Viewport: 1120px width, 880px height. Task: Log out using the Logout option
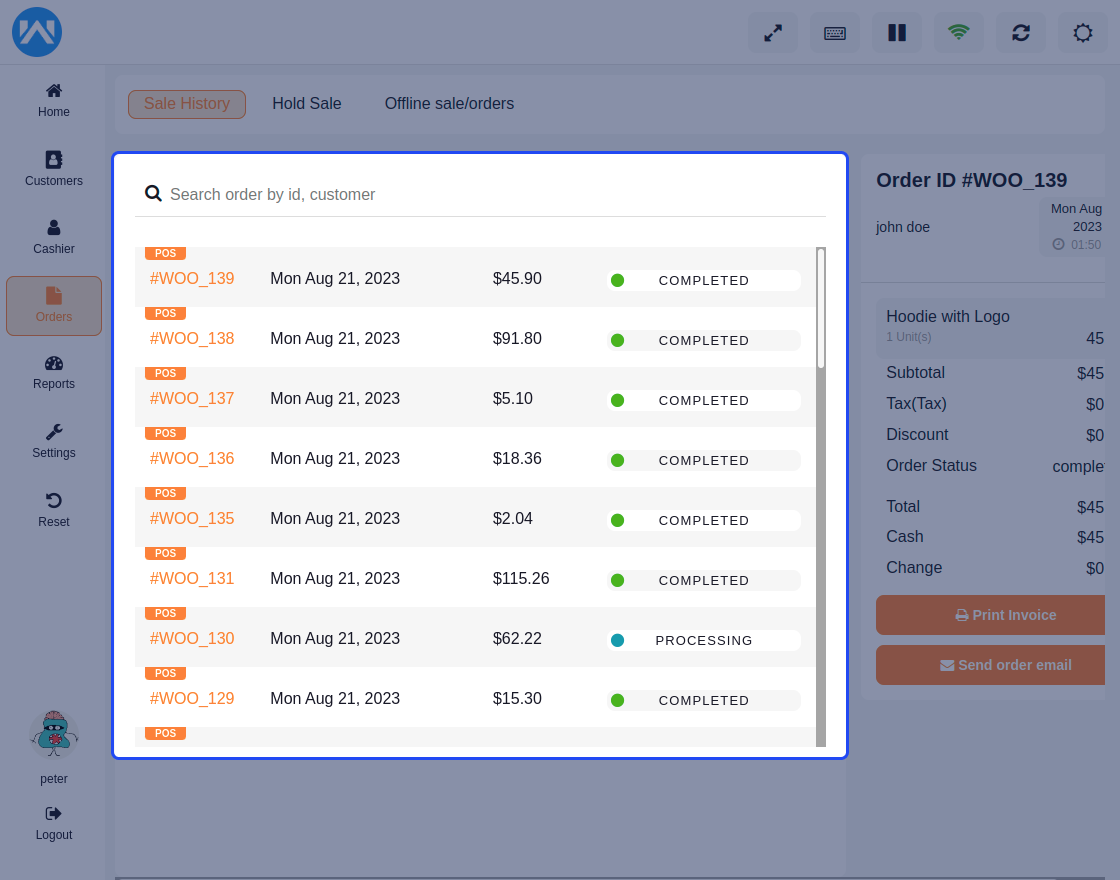point(53,823)
